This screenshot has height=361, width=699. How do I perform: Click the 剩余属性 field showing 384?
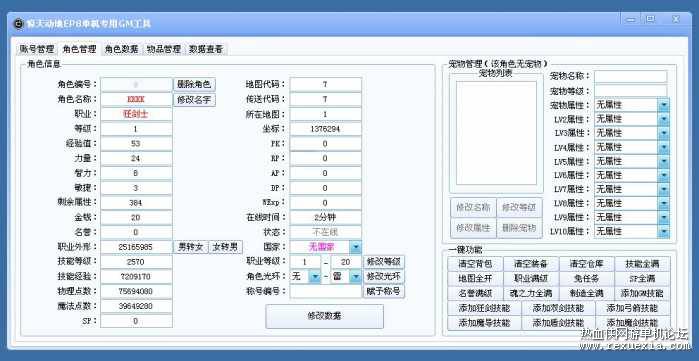pos(136,203)
